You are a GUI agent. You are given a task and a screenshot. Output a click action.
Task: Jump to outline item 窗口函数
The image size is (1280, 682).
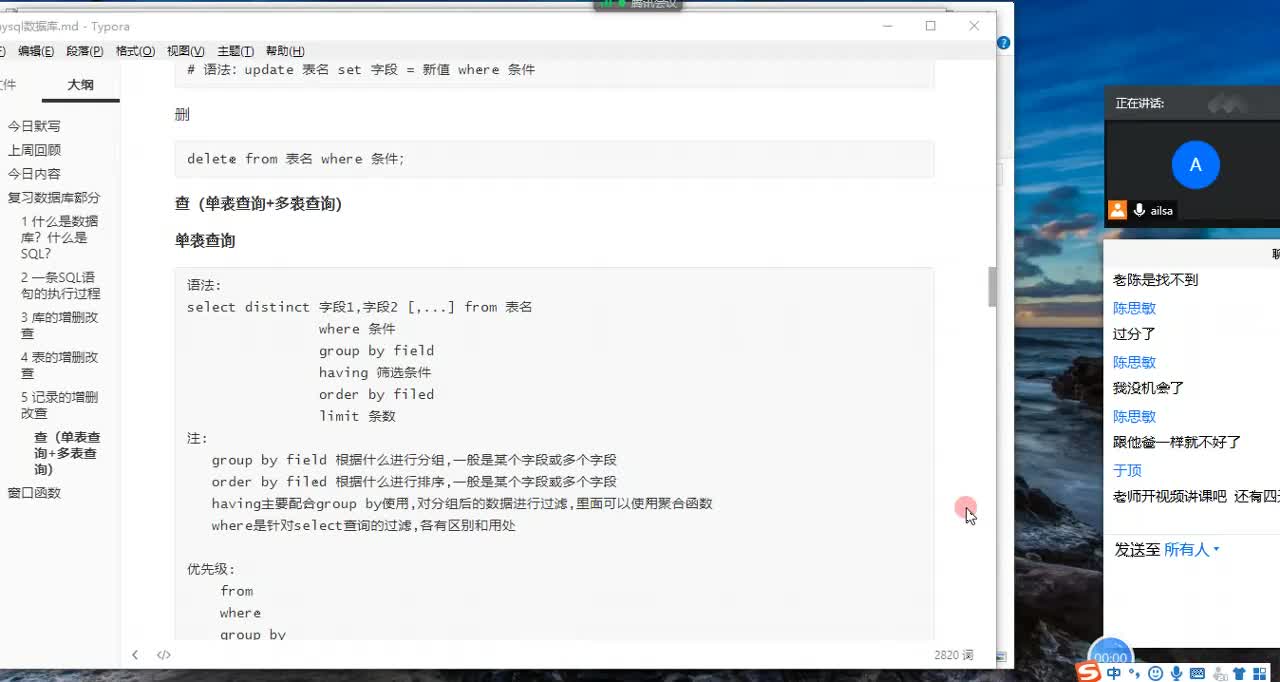[34, 493]
